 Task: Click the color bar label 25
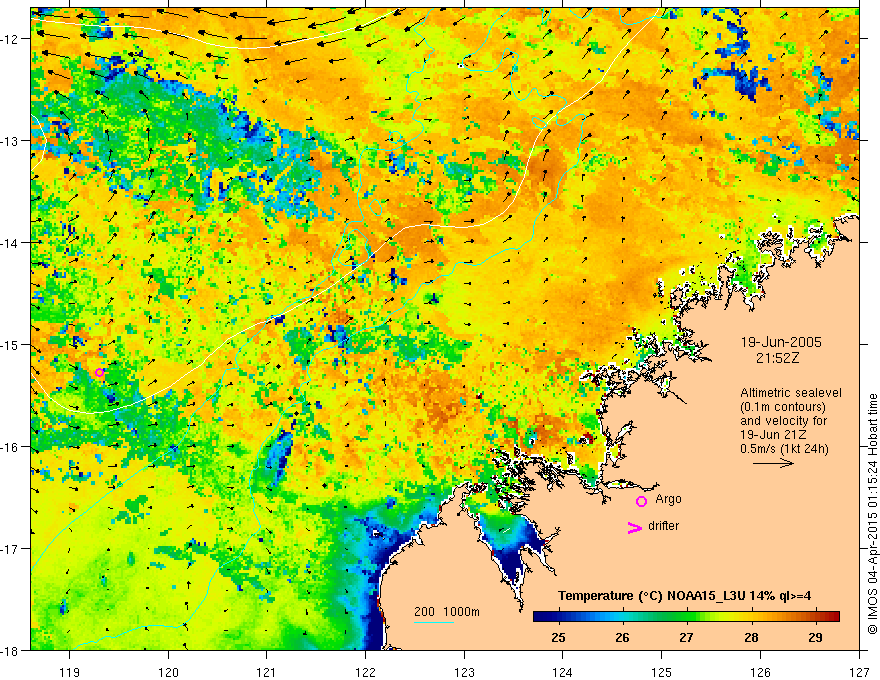558,637
